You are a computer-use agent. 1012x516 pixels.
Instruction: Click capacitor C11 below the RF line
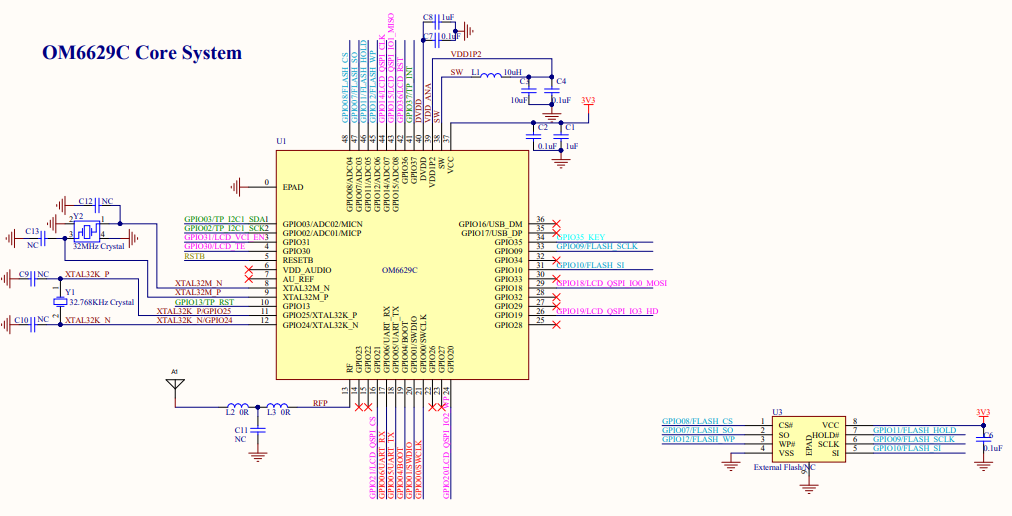[x=258, y=428]
